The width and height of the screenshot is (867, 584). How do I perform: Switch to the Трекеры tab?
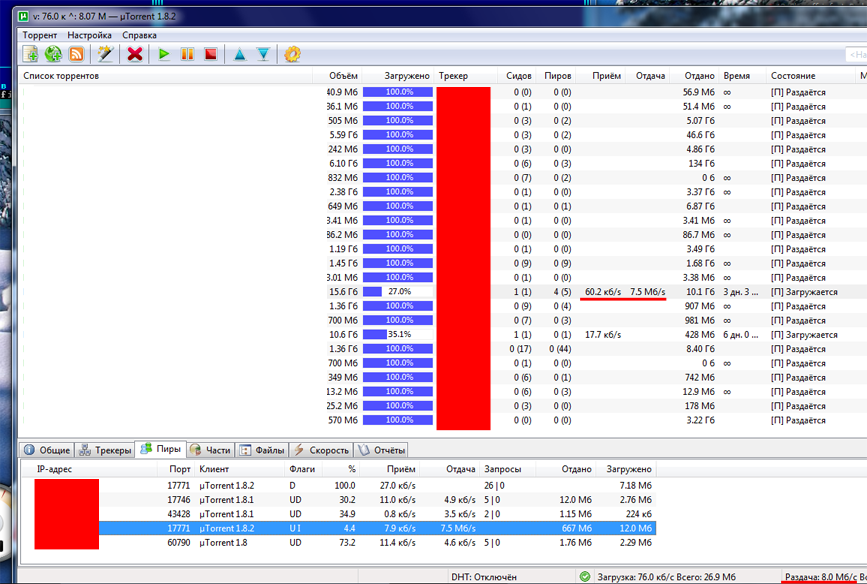coord(105,450)
